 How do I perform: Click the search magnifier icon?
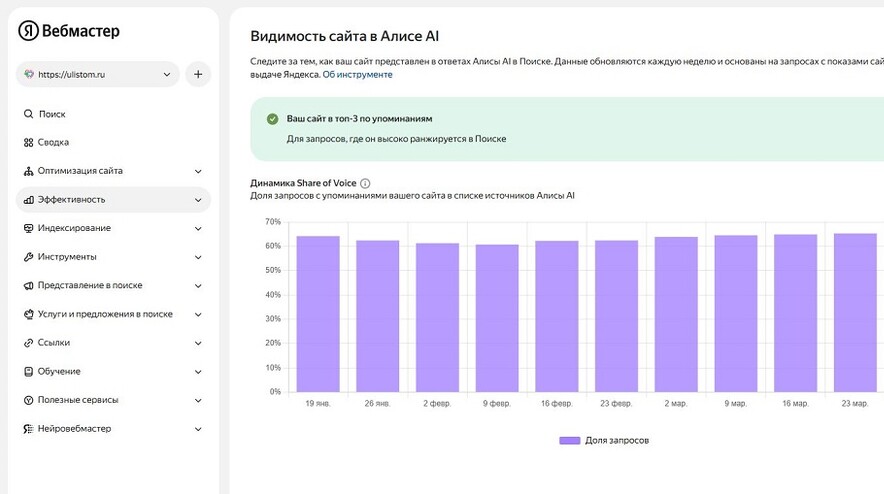28,114
